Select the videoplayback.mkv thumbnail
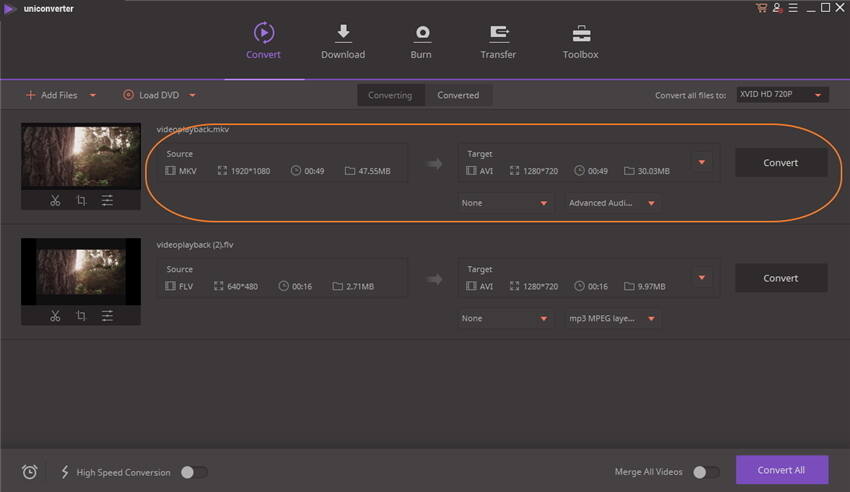 (81, 156)
